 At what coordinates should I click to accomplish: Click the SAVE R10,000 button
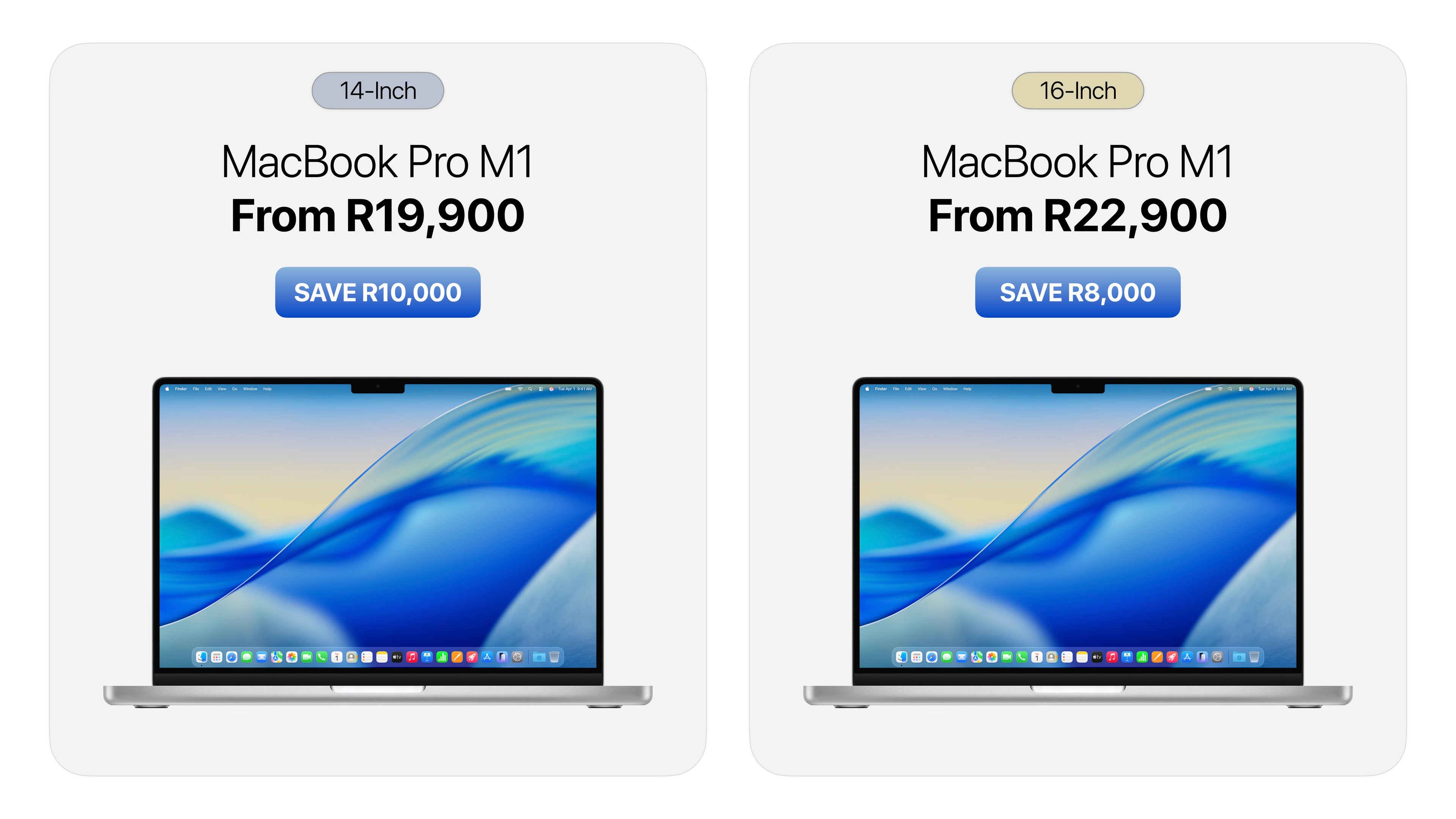click(x=378, y=292)
